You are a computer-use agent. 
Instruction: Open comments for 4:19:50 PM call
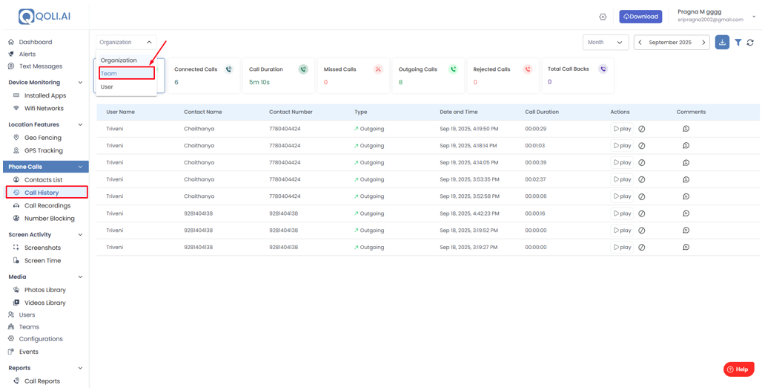tap(686, 129)
